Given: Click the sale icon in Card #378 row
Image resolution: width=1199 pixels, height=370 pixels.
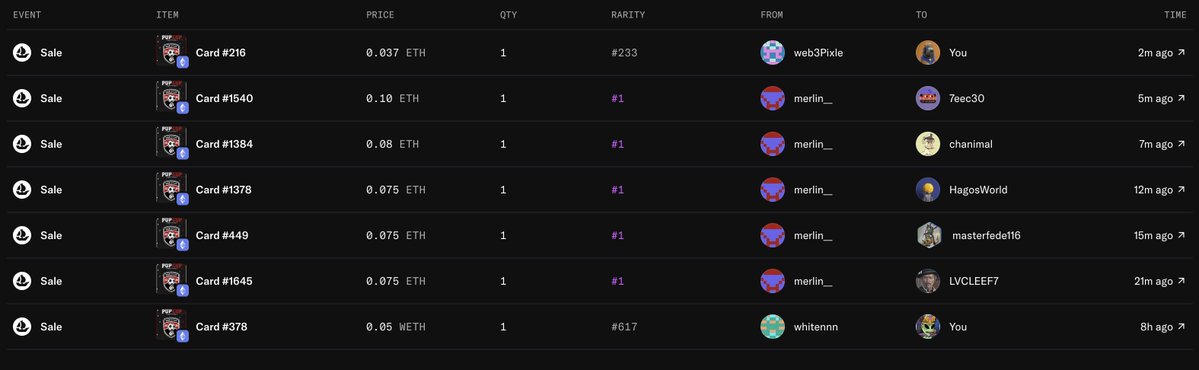Looking at the screenshot, I should tap(22, 327).
